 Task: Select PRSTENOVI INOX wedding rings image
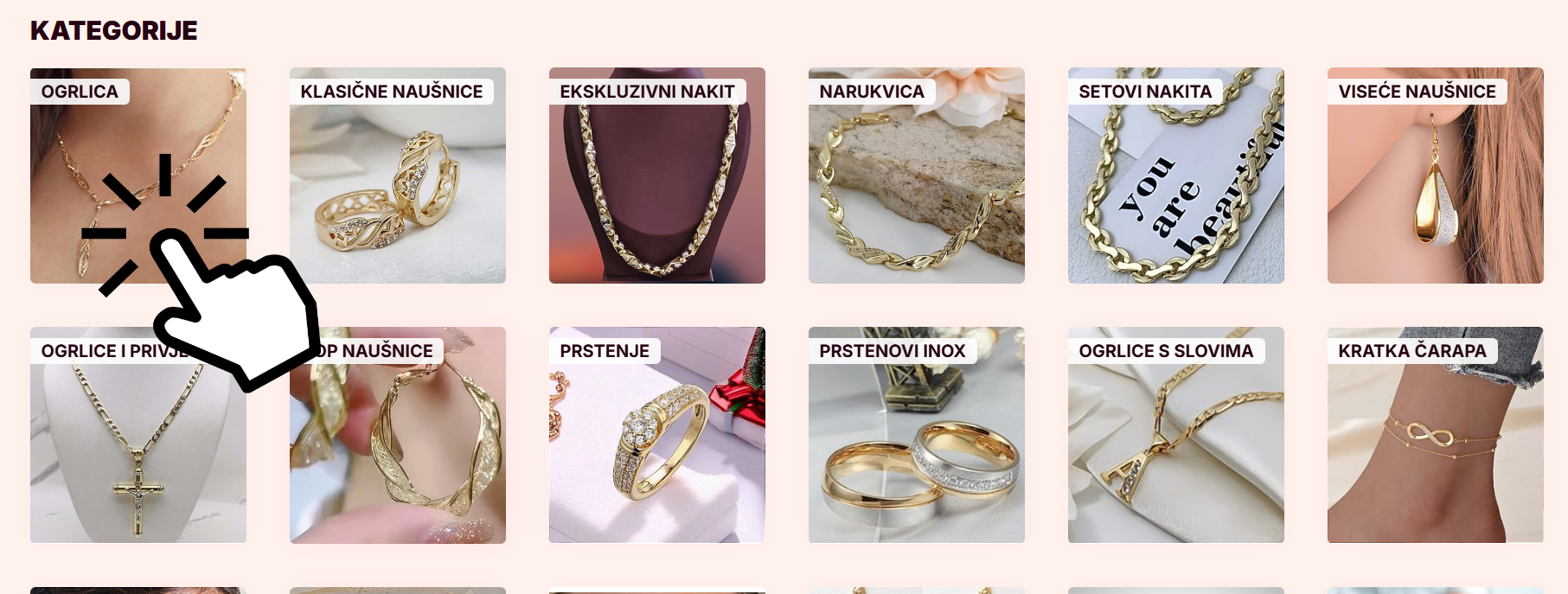pos(917,435)
